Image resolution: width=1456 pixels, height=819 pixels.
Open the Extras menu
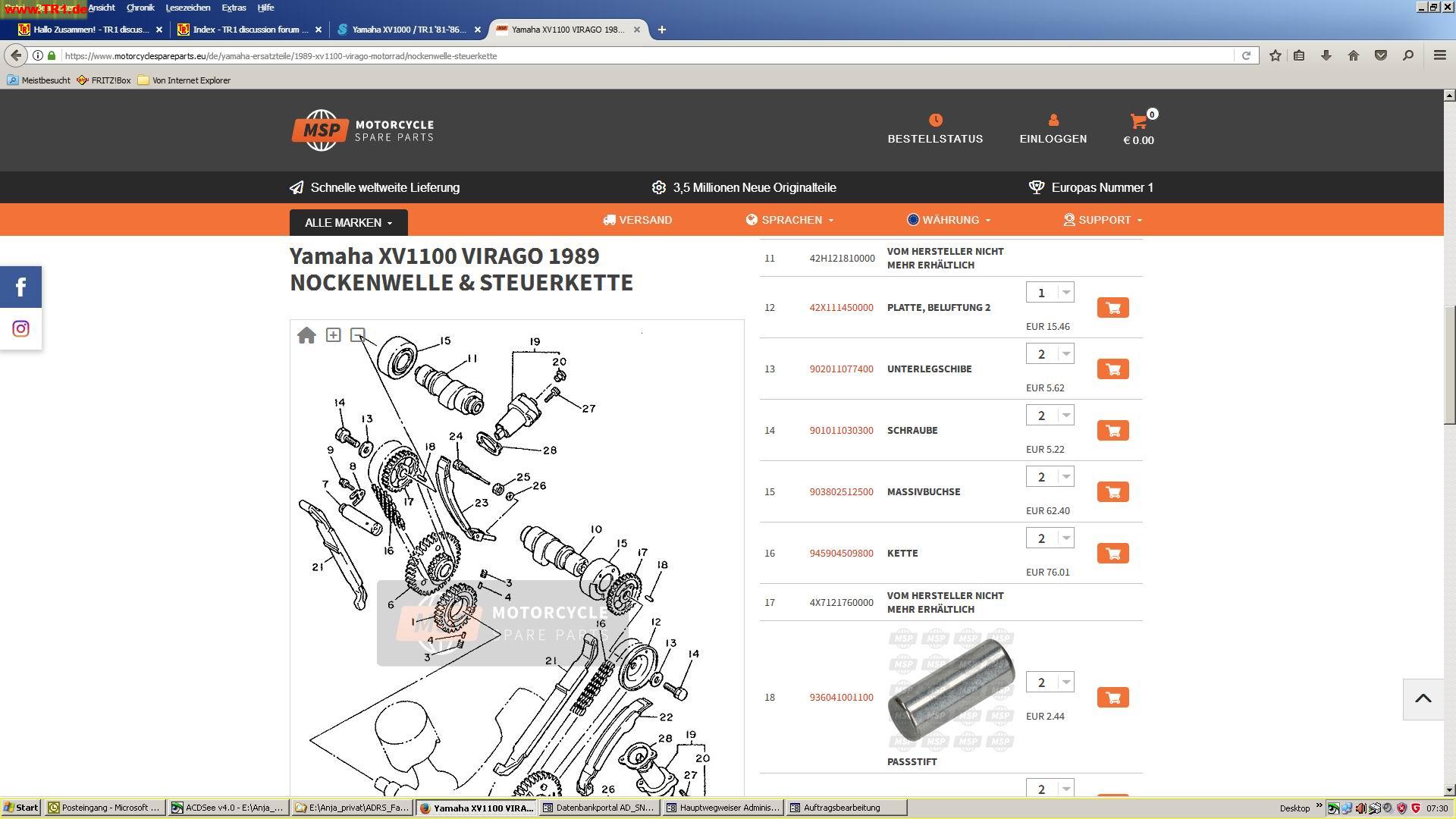[x=234, y=8]
